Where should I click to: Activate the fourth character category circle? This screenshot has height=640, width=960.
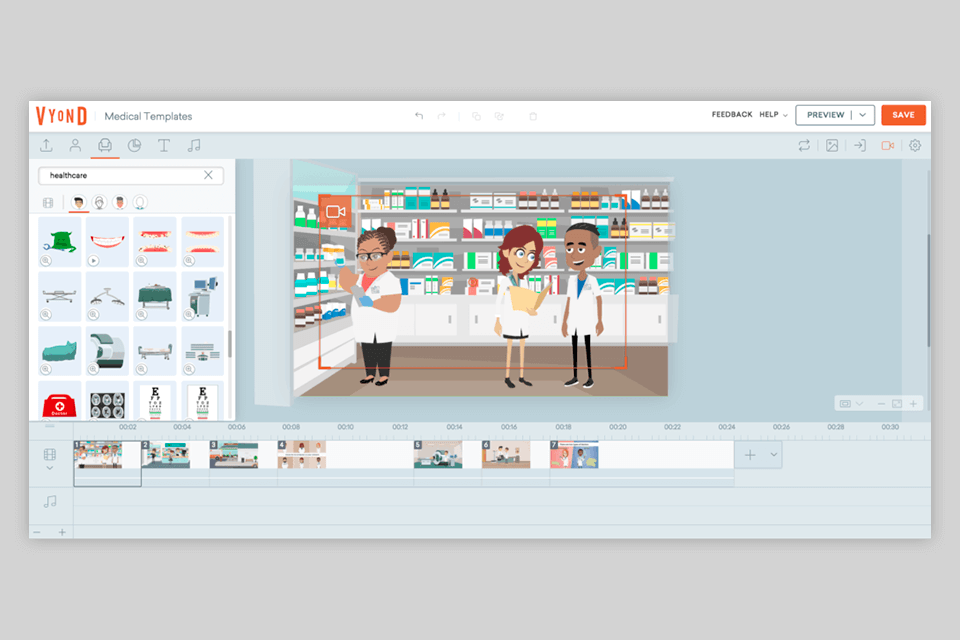click(x=140, y=203)
